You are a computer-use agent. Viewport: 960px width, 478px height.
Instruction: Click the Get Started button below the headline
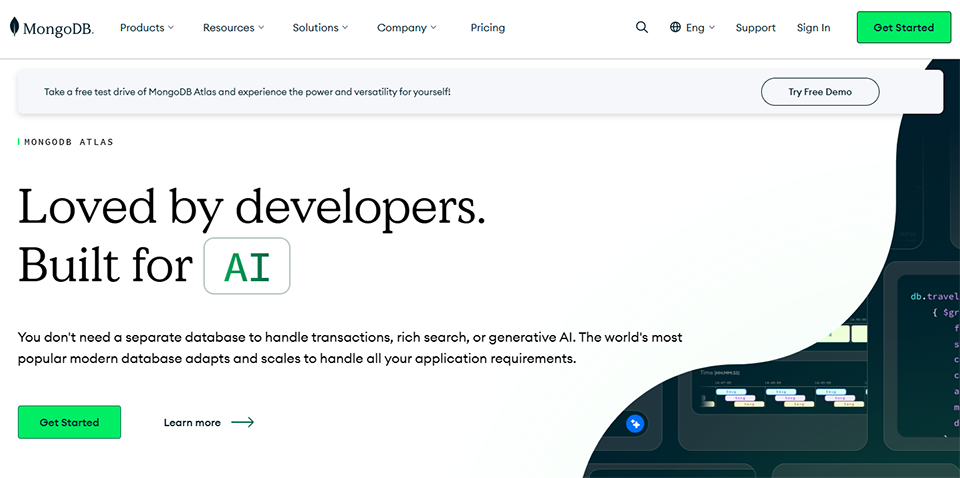pos(69,422)
